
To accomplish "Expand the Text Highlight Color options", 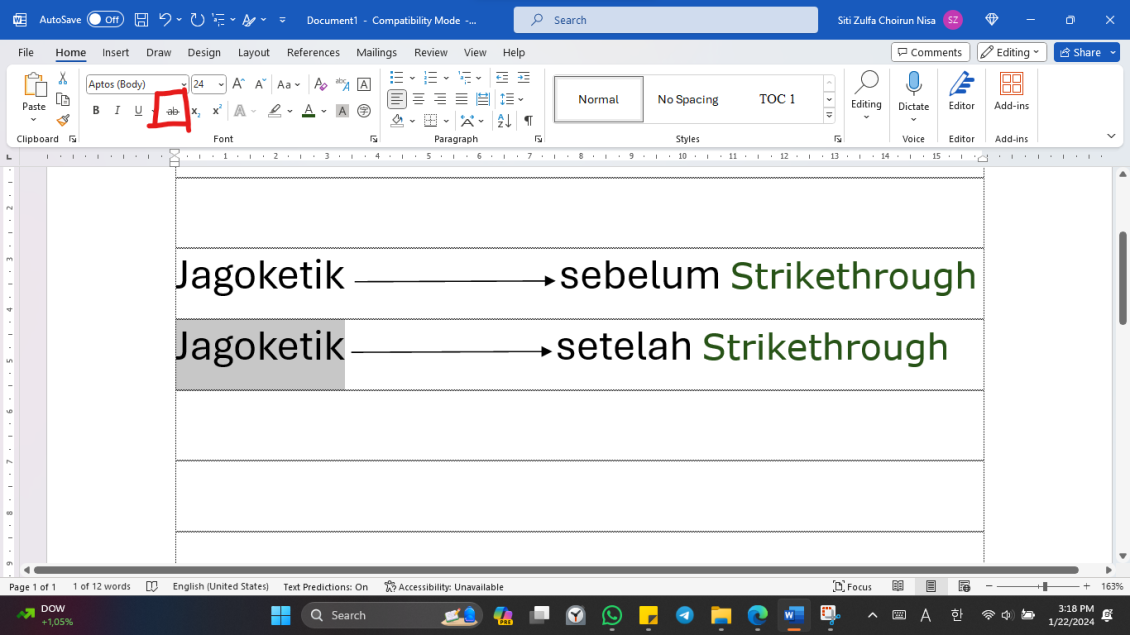I will [x=290, y=110].
